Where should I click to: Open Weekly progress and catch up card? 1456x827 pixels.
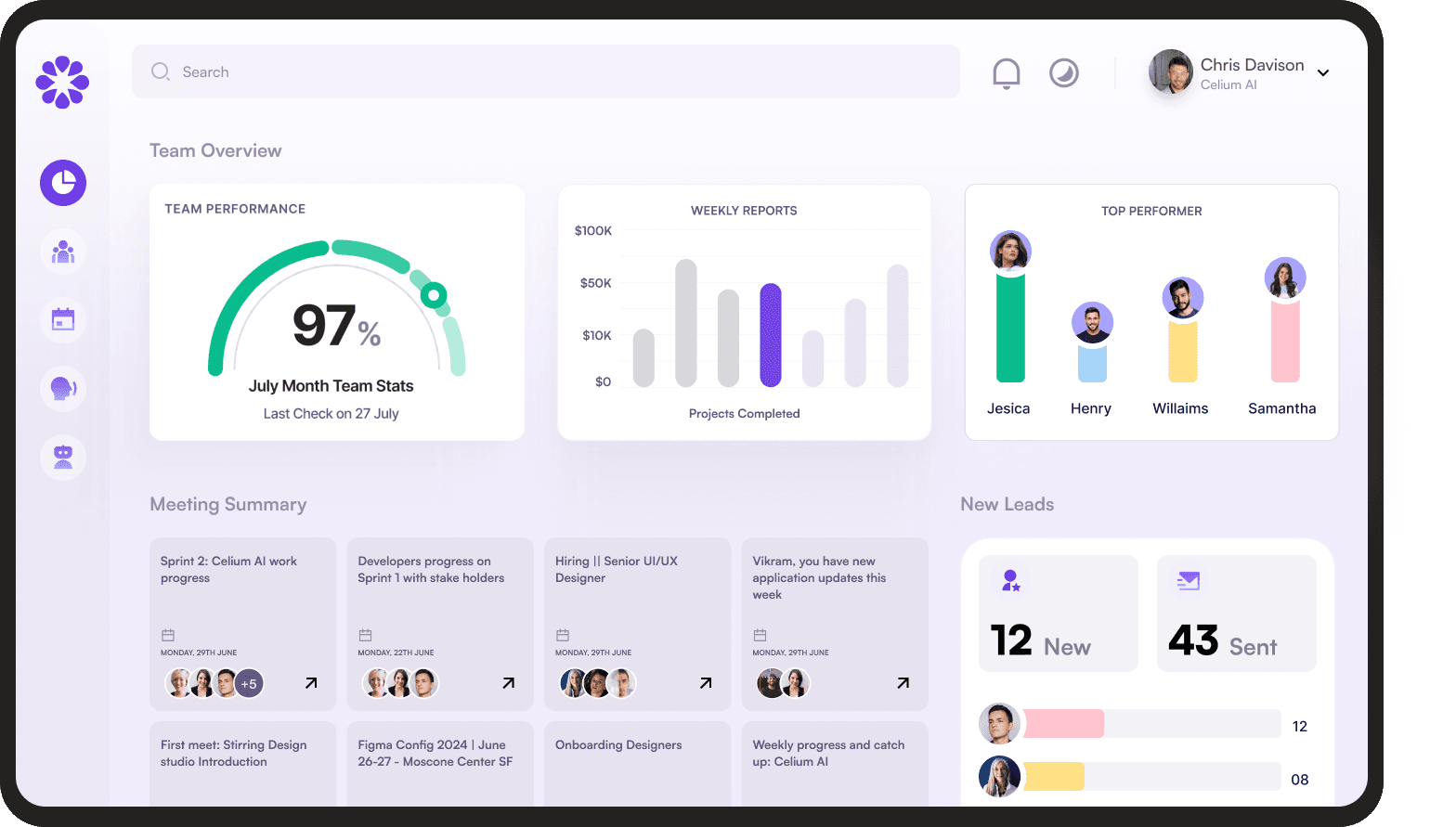coord(835,764)
